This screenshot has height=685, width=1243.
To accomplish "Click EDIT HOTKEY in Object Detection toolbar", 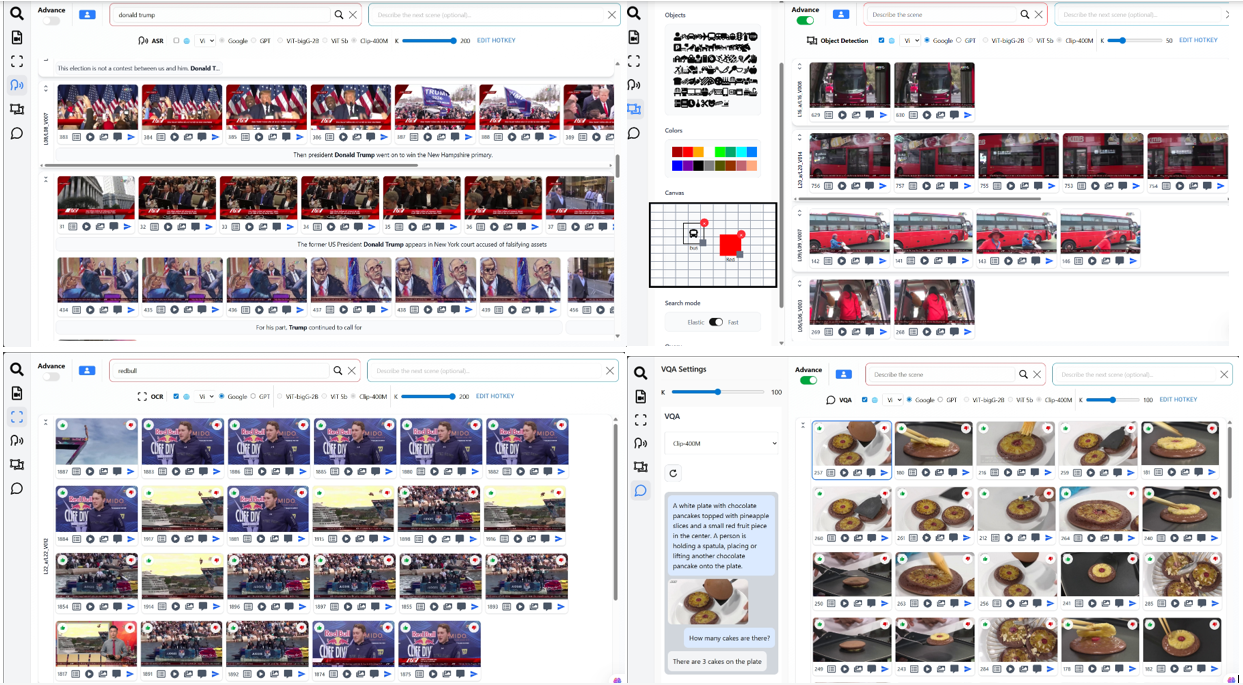I will (x=1198, y=41).
